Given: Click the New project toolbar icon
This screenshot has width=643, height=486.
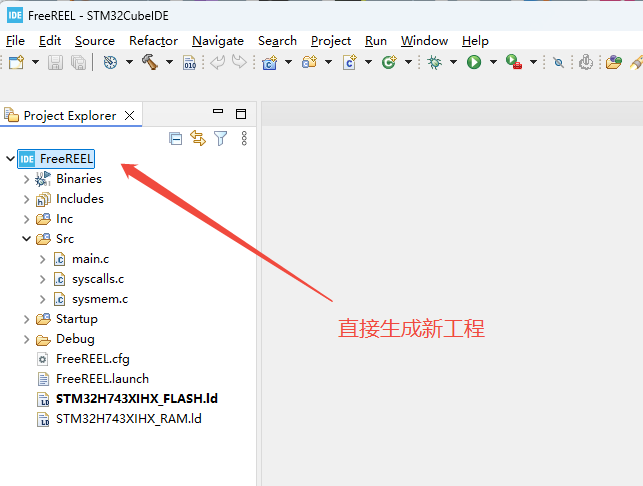Looking at the screenshot, I should click(x=16, y=62).
